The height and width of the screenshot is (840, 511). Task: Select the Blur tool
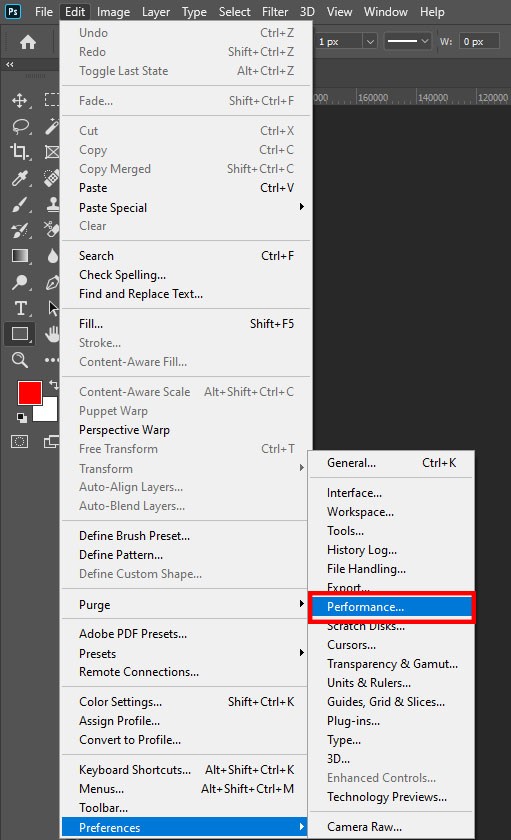click(52, 256)
